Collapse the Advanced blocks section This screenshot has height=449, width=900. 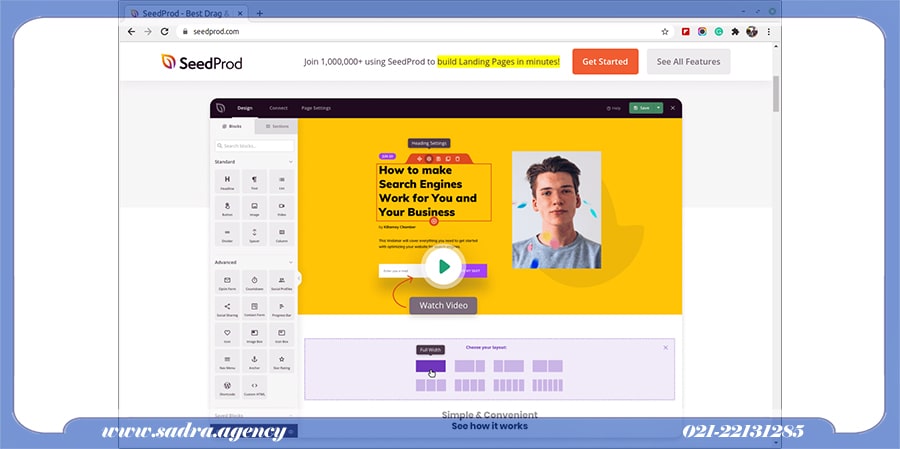(291, 262)
